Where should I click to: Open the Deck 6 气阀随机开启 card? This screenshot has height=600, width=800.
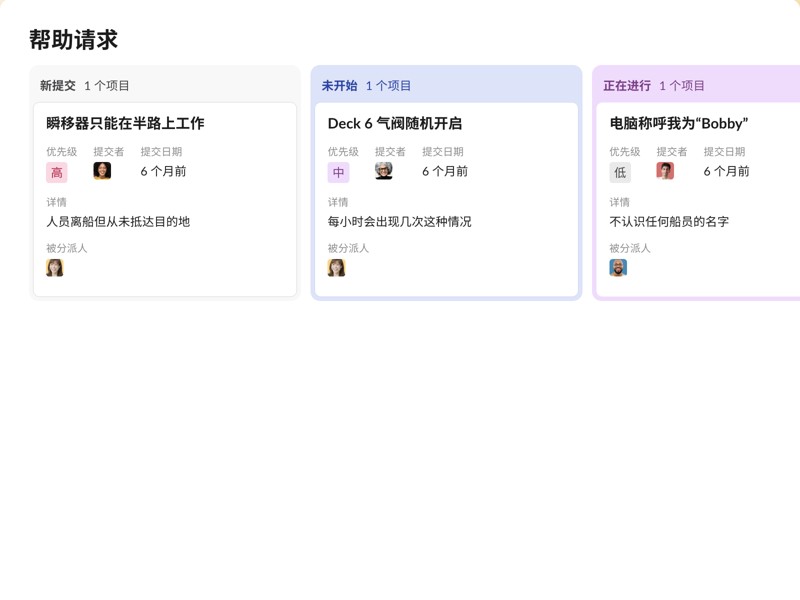click(x=394, y=123)
